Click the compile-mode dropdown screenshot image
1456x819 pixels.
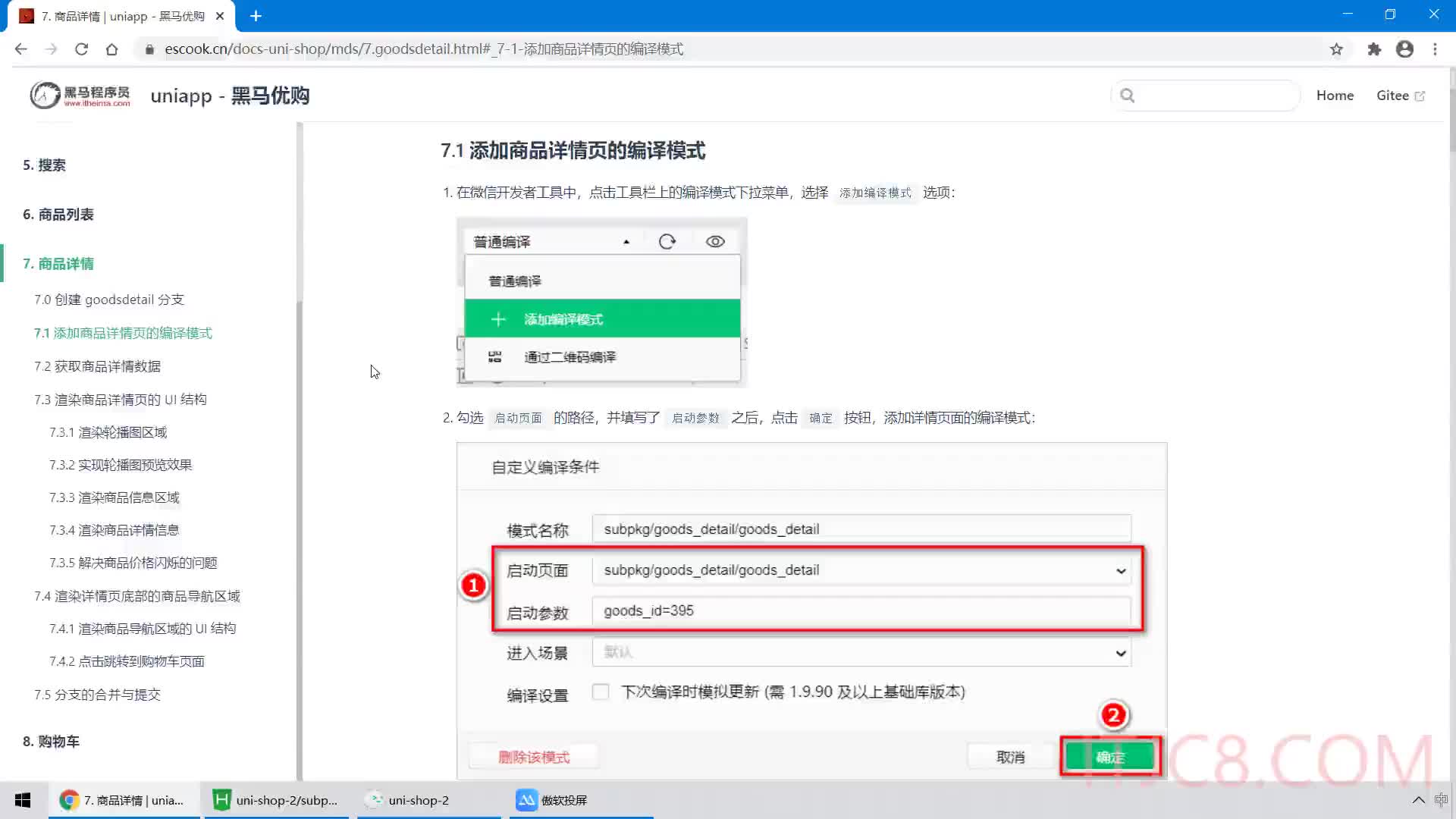602,302
